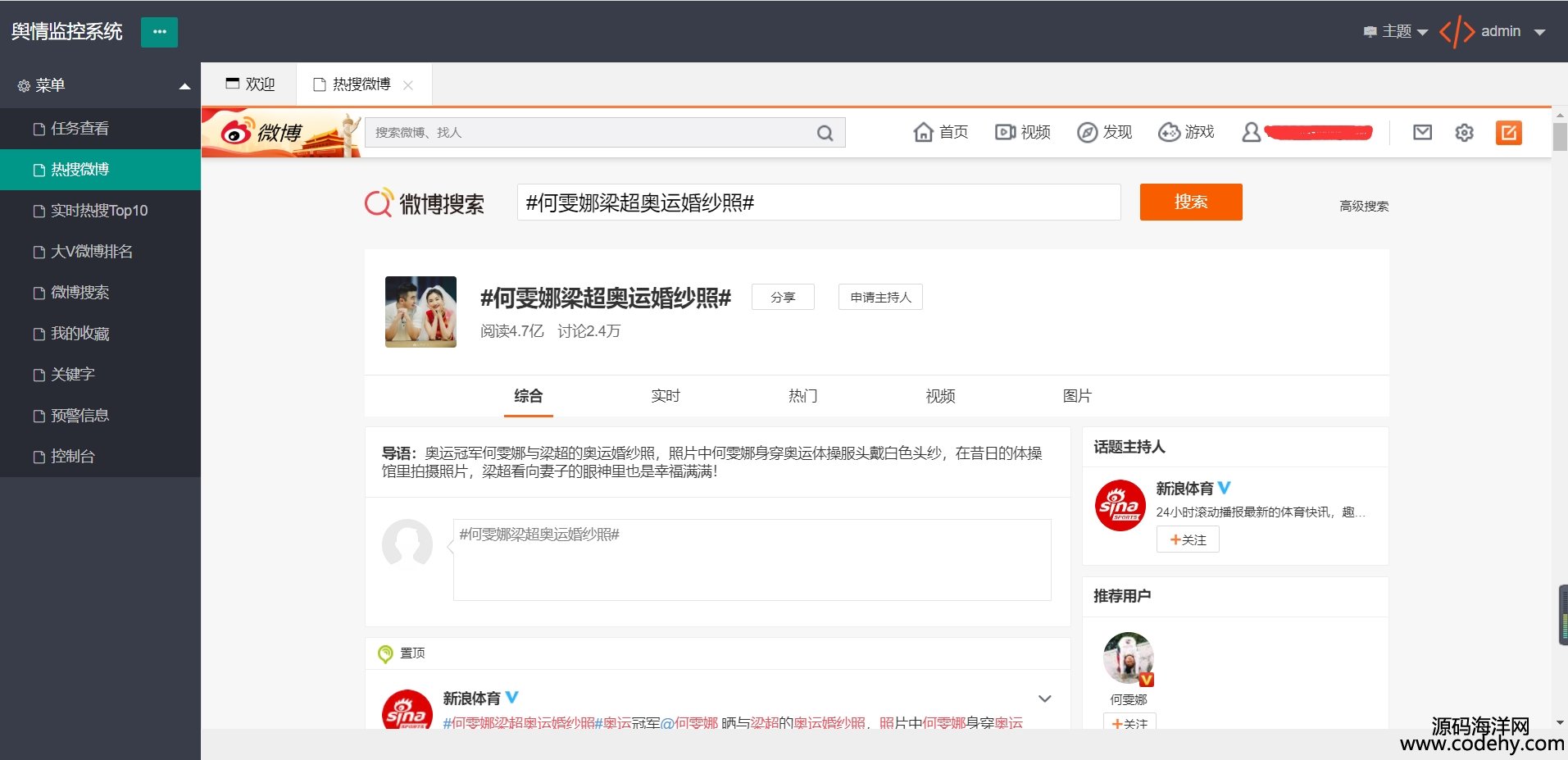Open the 游戏 gamepad icon
The height and width of the screenshot is (760, 1568).
(1169, 132)
